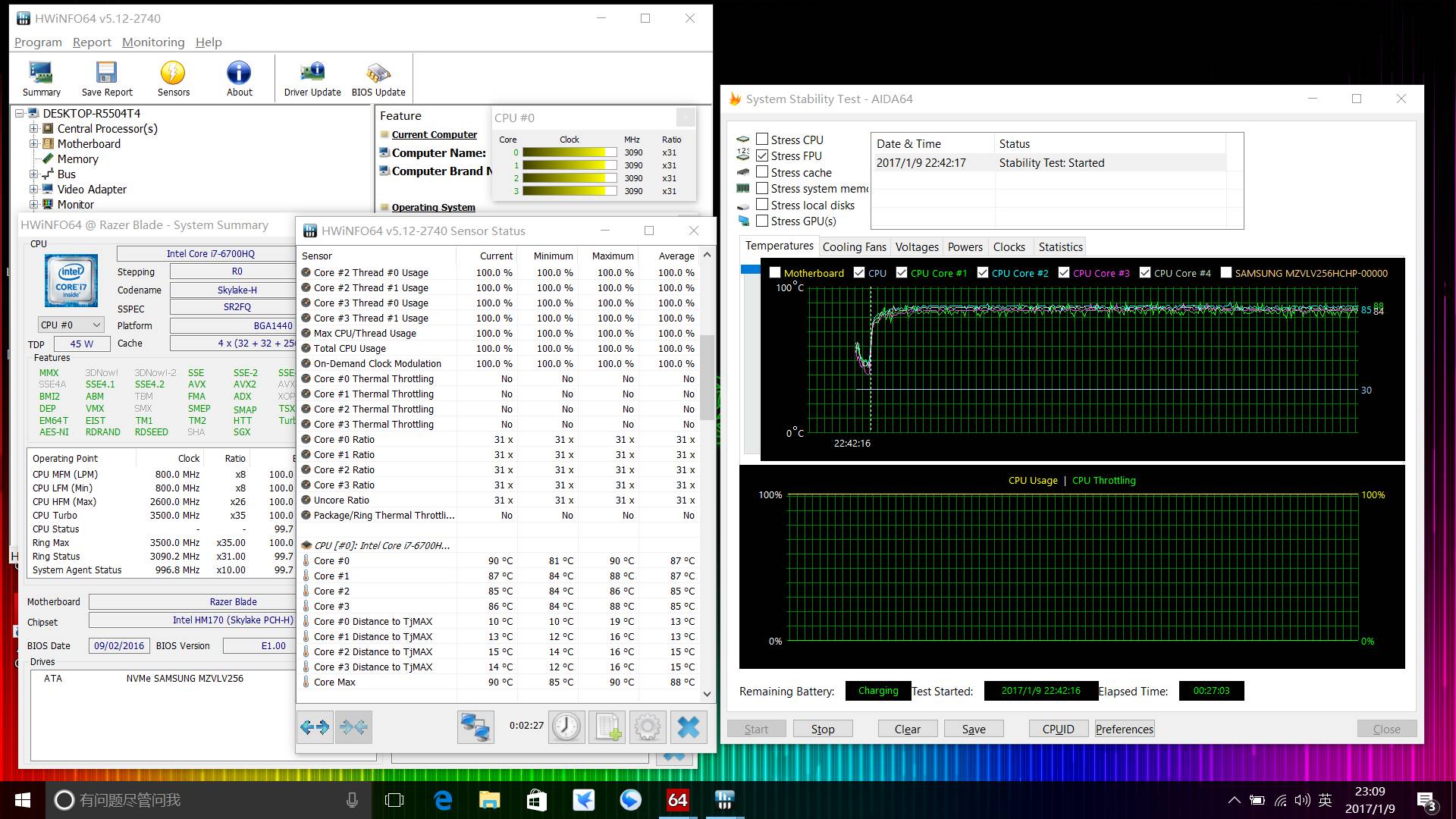Expand the Central Processor(s) tree node
The width and height of the screenshot is (1456, 819).
[x=33, y=129]
